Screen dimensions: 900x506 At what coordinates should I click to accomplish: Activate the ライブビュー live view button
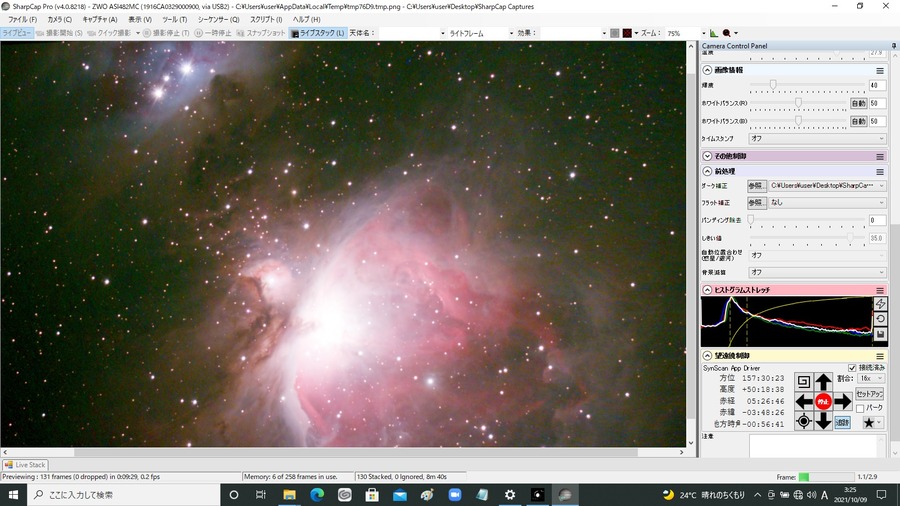click(17, 33)
